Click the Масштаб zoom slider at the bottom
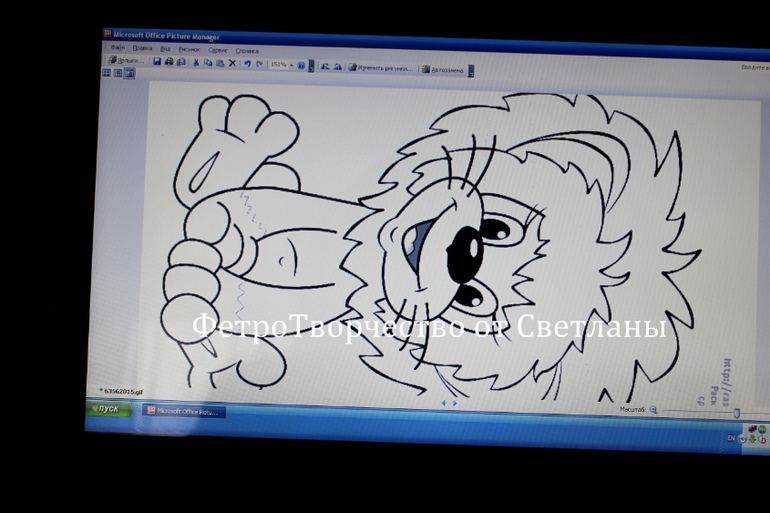Viewport: 770px width, 513px height. (700, 411)
